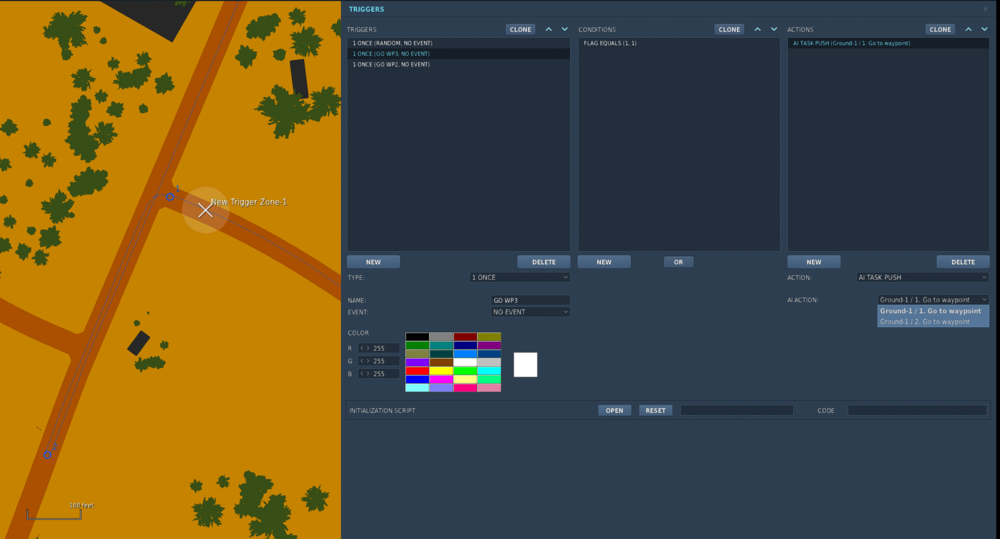Add a new action with NEW button
The height and width of the screenshot is (539, 1000).
tap(814, 262)
